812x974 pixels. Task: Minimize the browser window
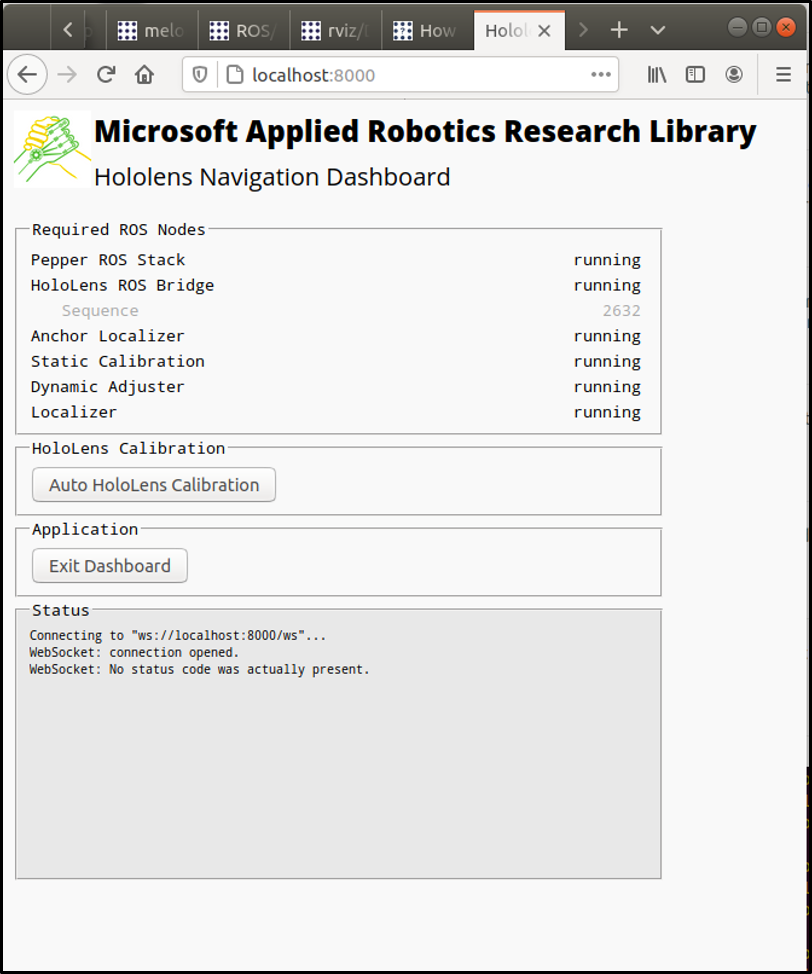(737, 27)
